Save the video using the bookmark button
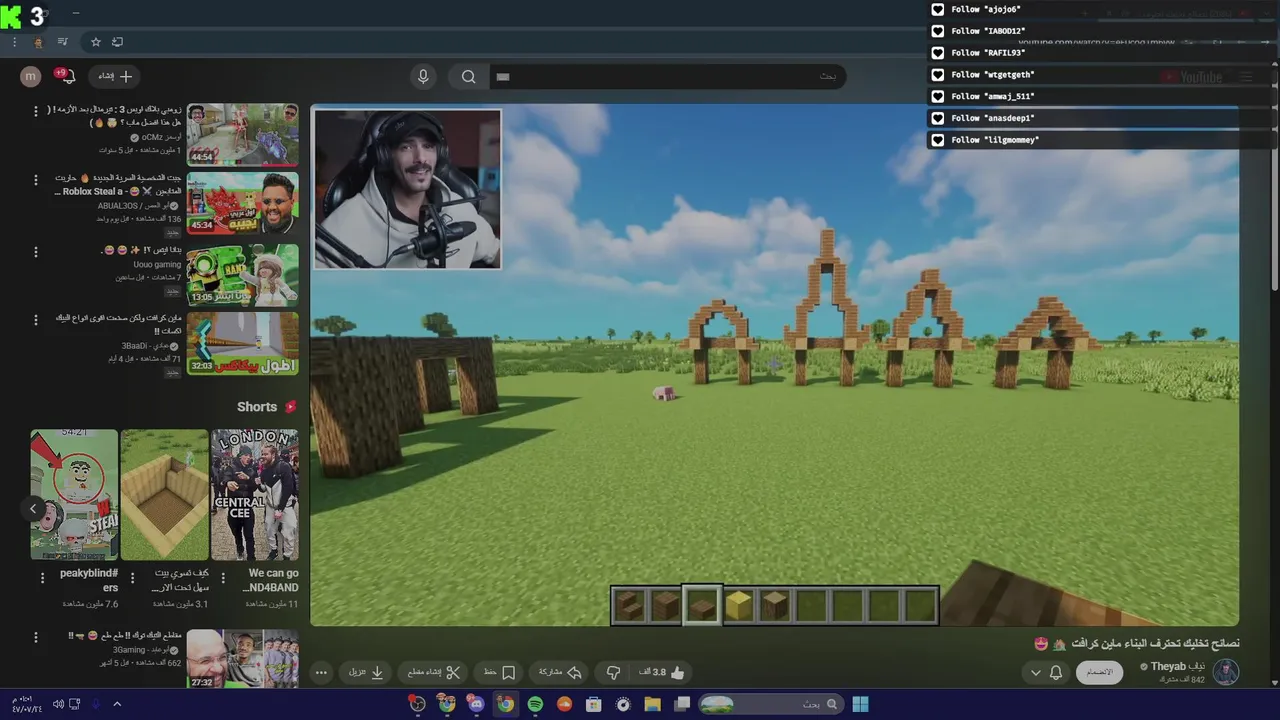Image resolution: width=1280 pixels, height=720 pixels. (500, 672)
